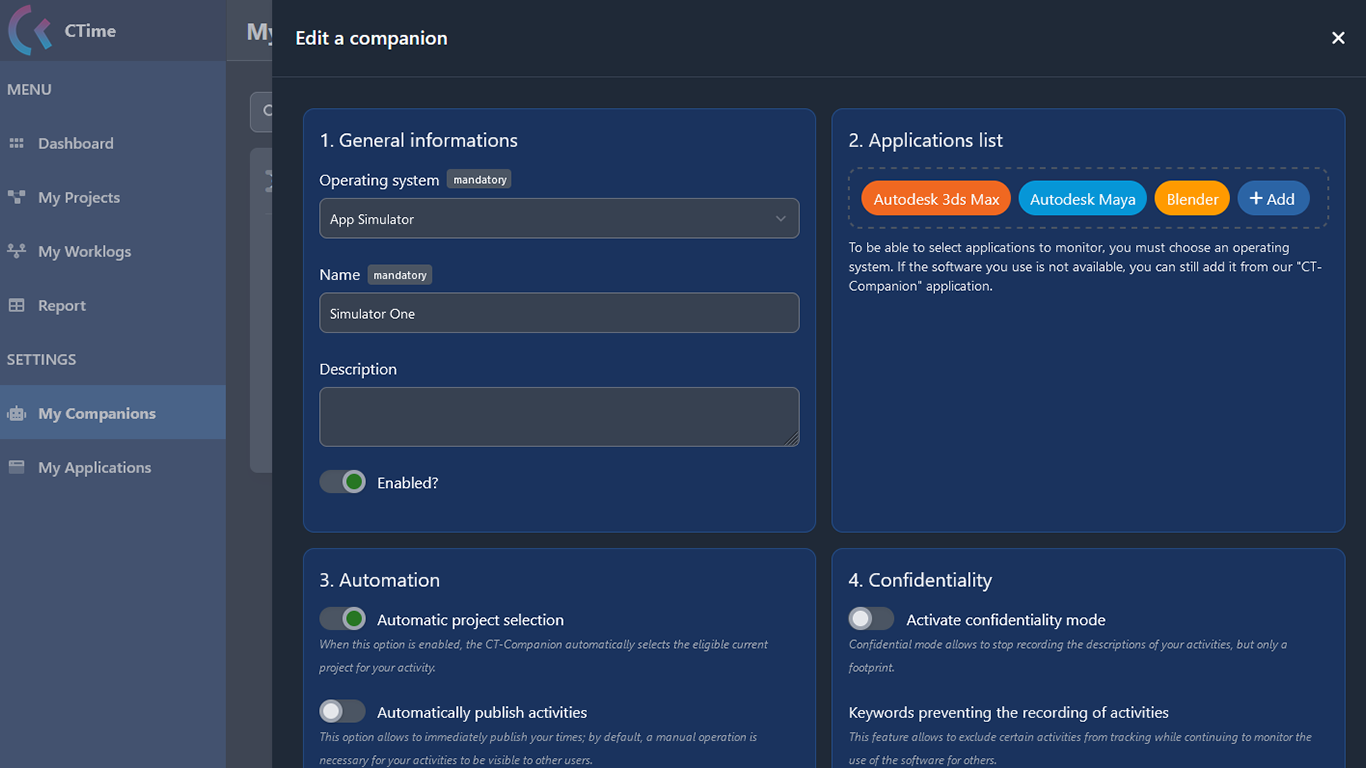Click the CTime logo icon

pos(27,30)
